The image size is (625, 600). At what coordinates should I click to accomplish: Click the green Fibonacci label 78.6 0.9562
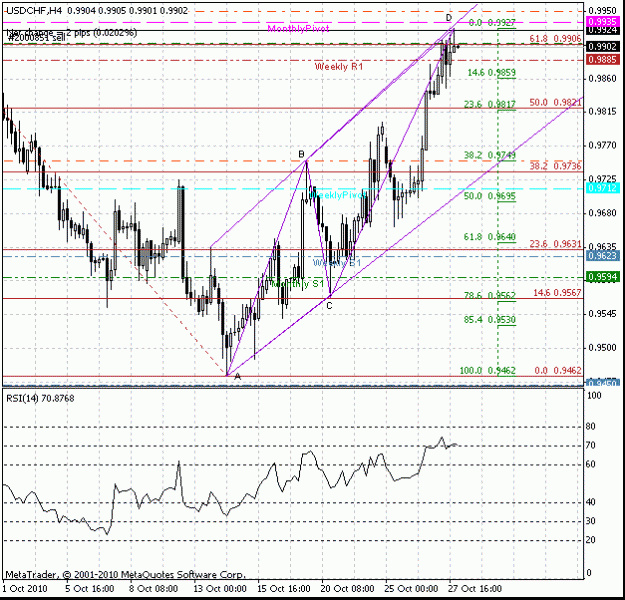490,295
